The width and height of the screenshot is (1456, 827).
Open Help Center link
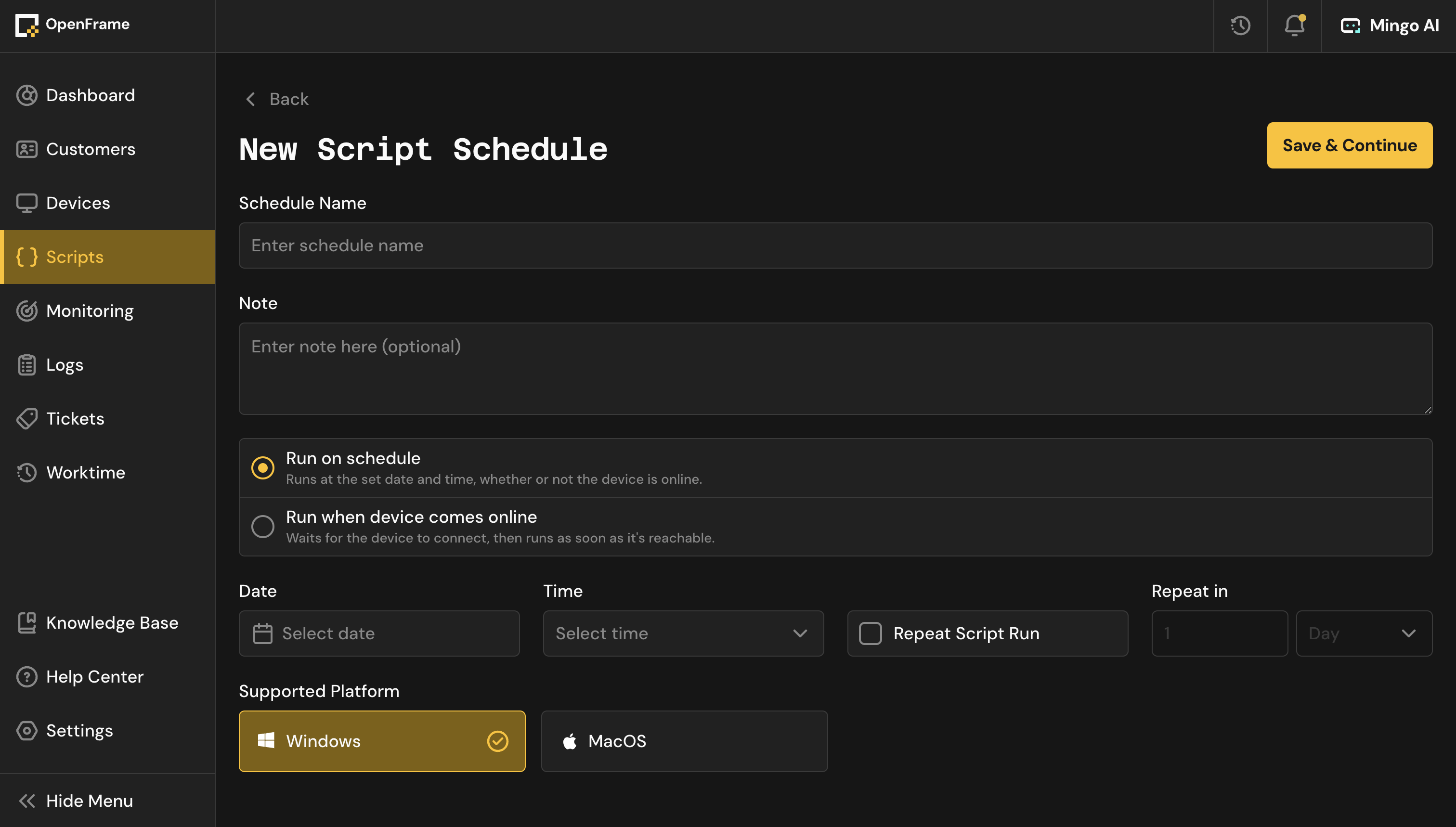[x=107, y=676]
